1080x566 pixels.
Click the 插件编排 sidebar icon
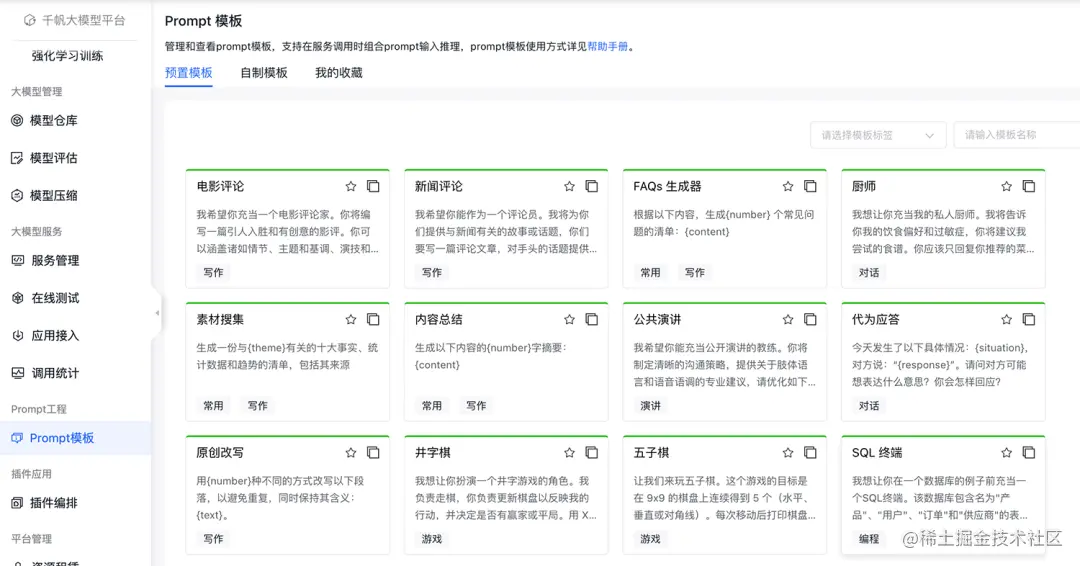click(17, 503)
